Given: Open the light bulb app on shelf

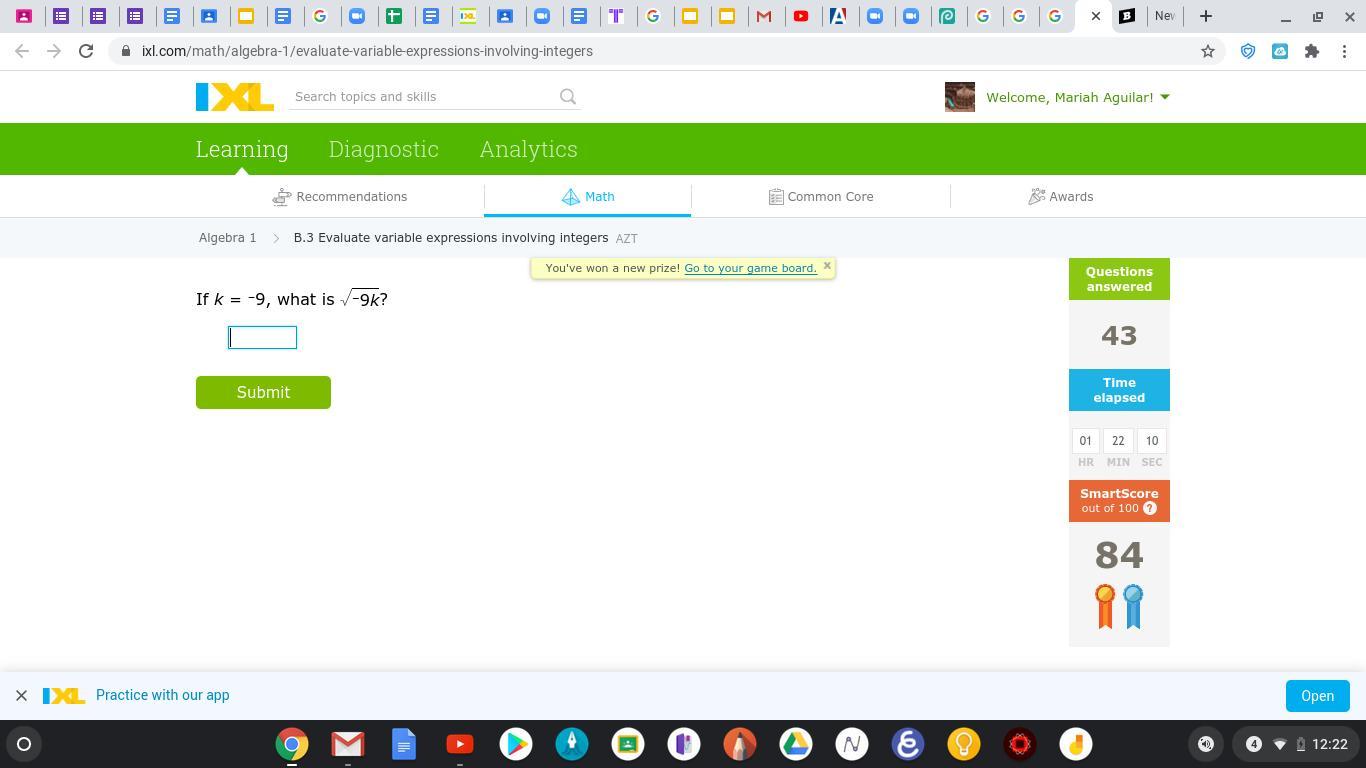Looking at the screenshot, I should point(964,744).
